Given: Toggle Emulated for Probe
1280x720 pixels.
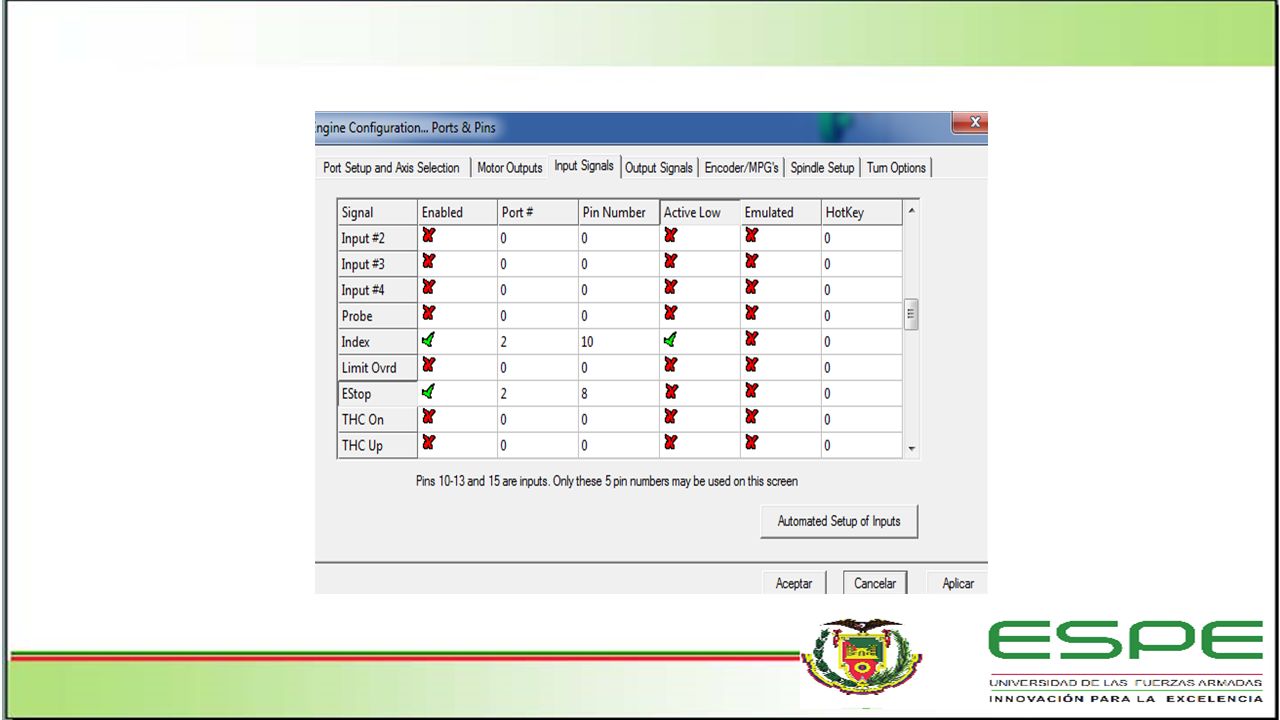Looking at the screenshot, I should (752, 314).
